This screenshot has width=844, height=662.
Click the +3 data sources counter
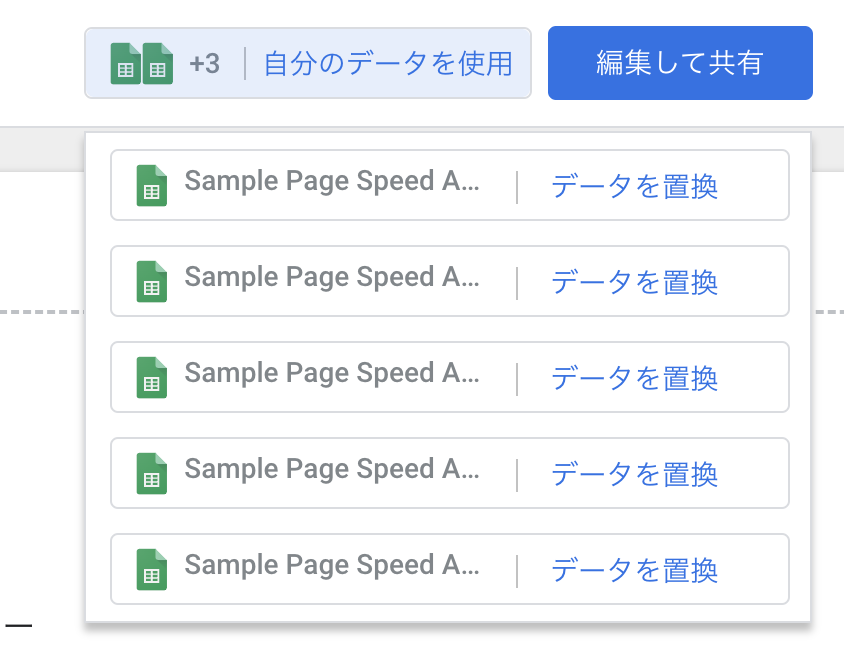[204, 64]
